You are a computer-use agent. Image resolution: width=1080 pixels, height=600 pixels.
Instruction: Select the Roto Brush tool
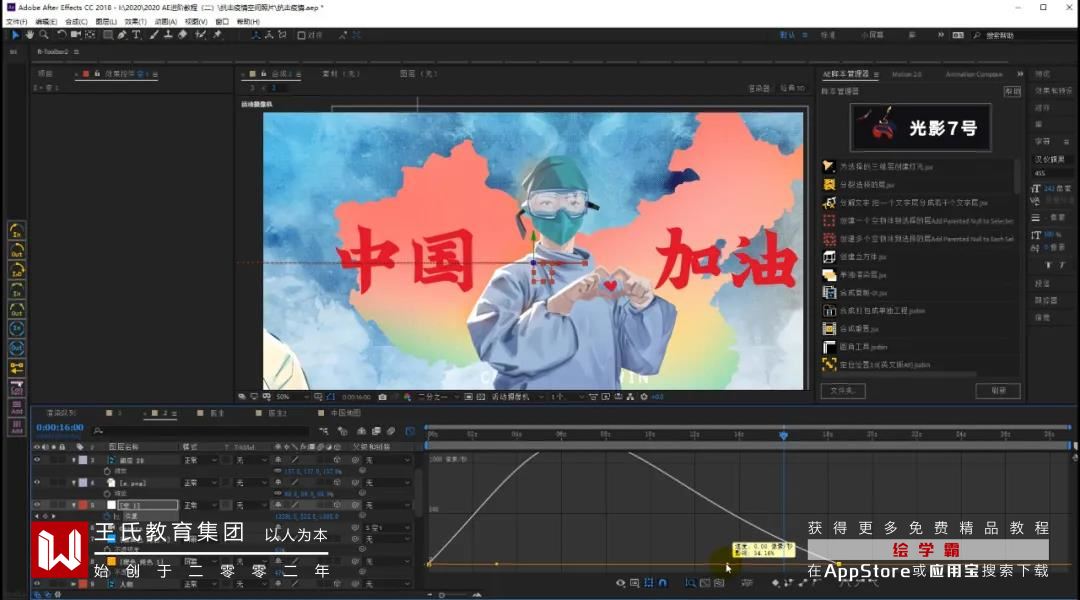tap(200, 34)
